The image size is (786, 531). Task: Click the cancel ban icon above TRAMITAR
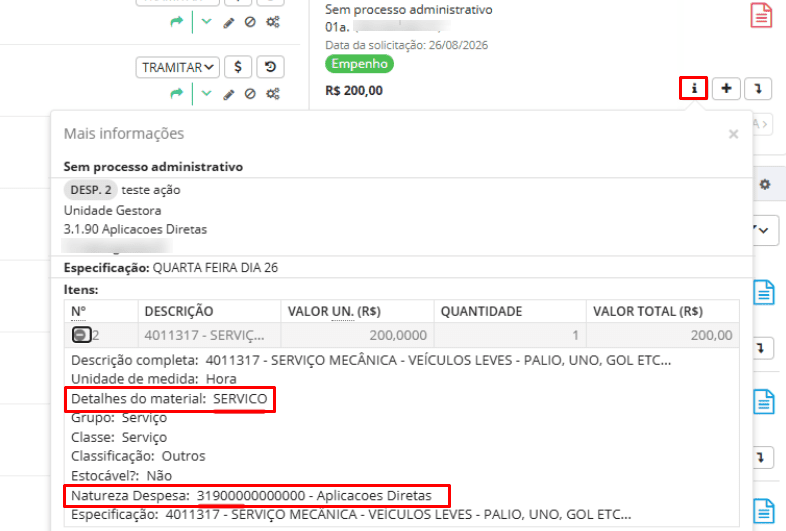(250, 22)
